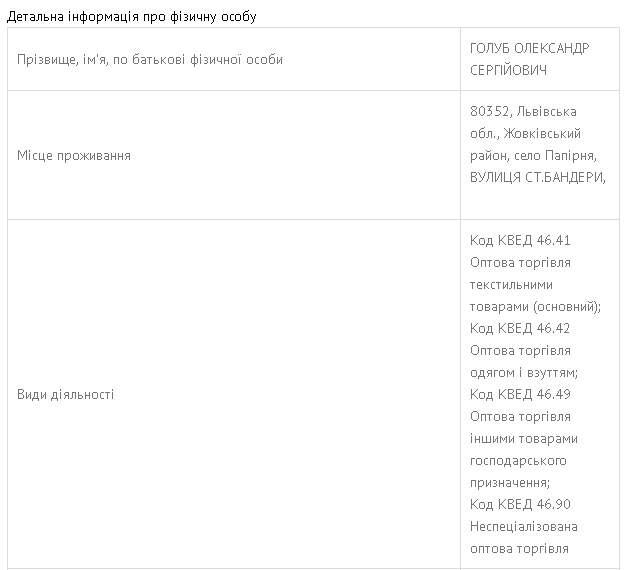Image resolution: width=631 pixels, height=570 pixels.
Task: Click the line "Код КВЕД 46.41"
Action: (520, 241)
